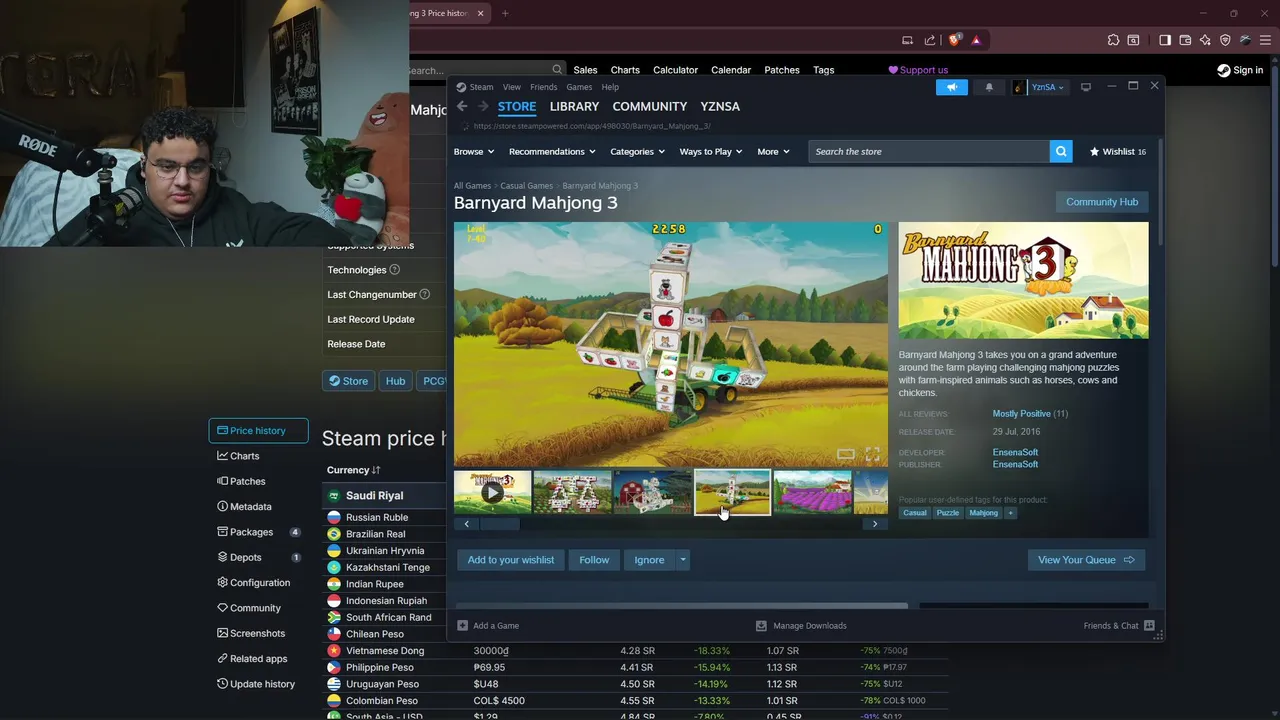Image resolution: width=1280 pixels, height=720 pixels.
Task: Click the fullscreen icon on screenshot viewer
Action: click(x=872, y=454)
